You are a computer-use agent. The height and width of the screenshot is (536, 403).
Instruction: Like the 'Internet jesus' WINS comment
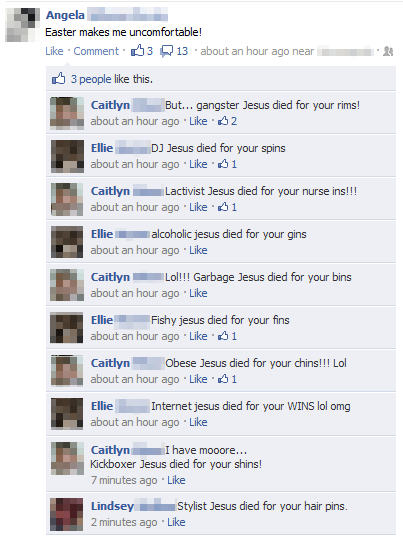[x=198, y=422]
